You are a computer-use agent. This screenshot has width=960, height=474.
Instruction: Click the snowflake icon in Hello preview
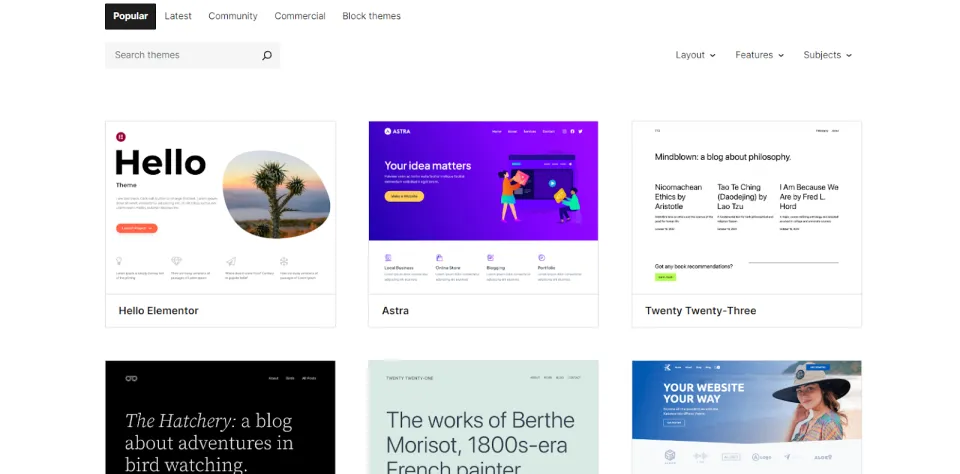coord(284,261)
